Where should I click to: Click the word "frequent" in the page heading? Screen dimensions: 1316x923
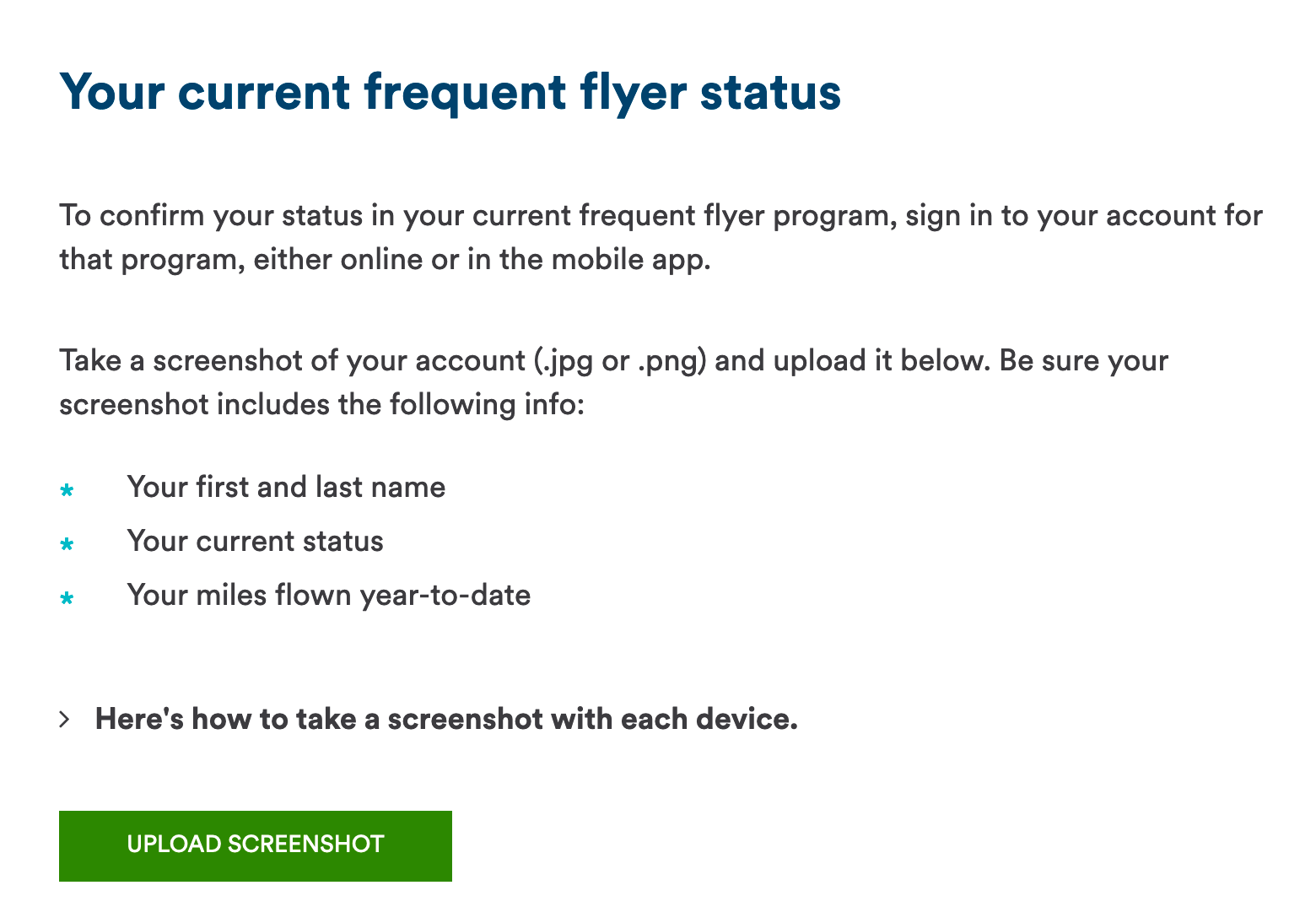[465, 92]
